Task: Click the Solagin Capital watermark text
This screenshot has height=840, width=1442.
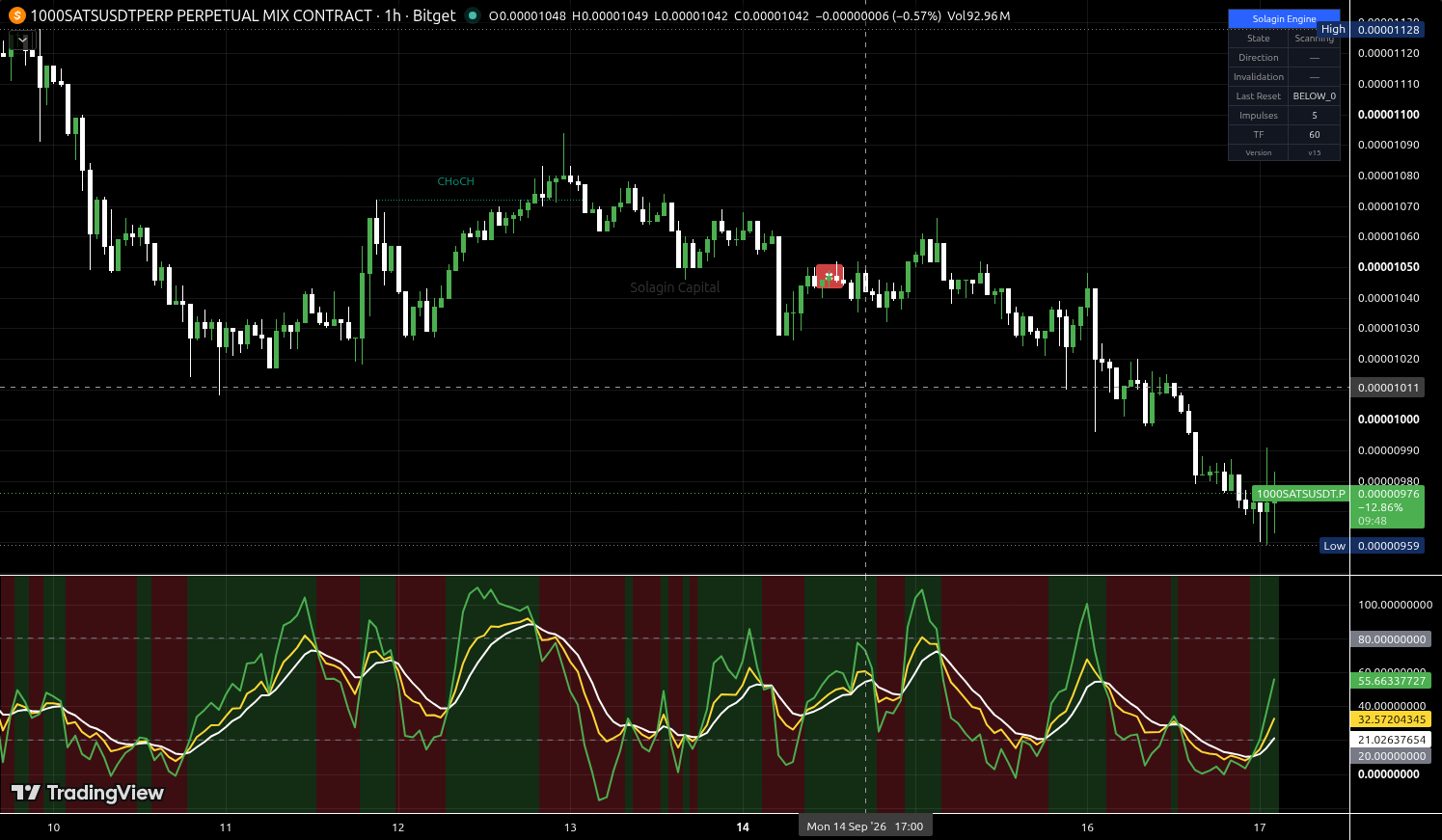Action: point(675,287)
